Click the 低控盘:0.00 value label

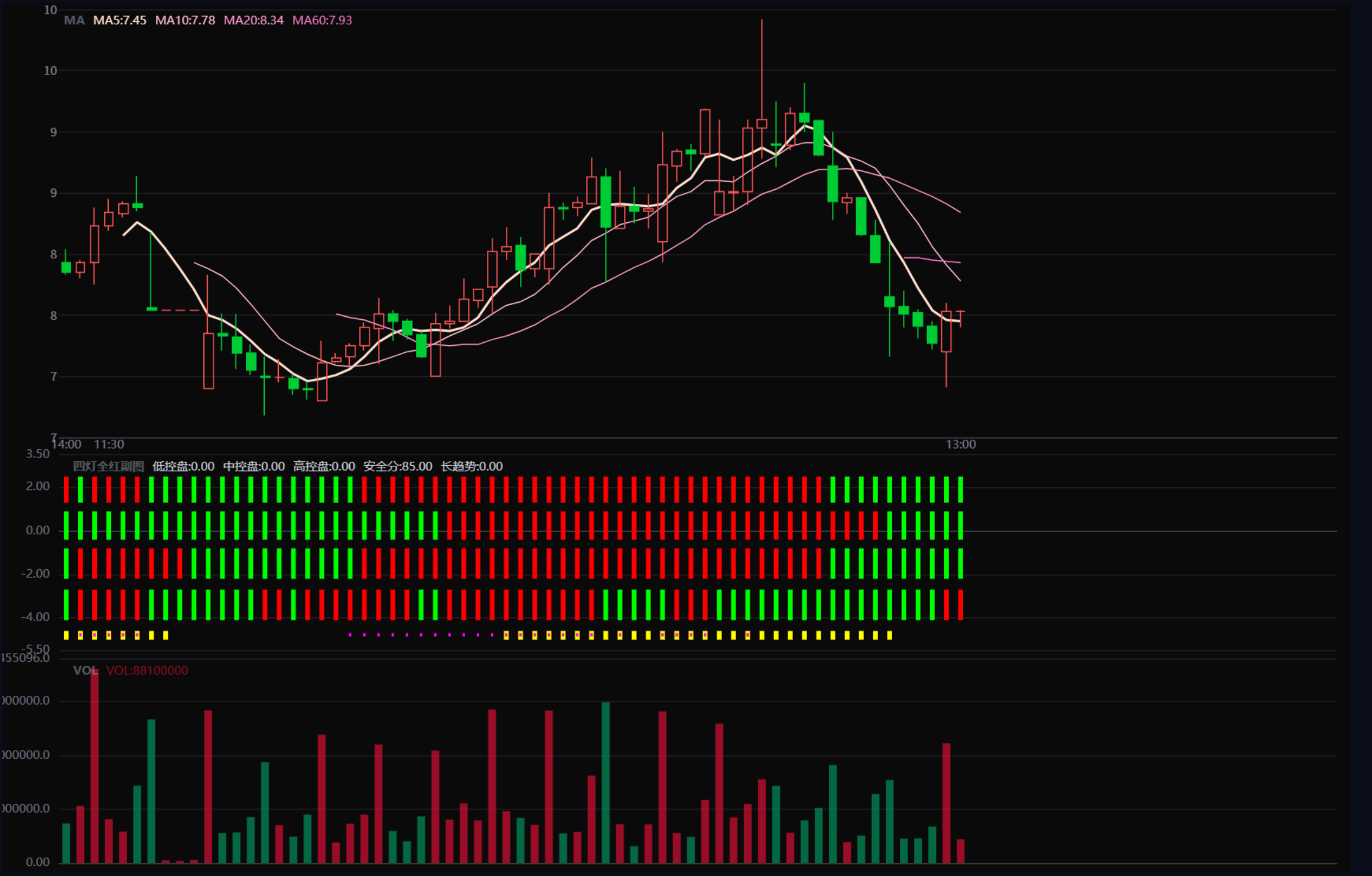(183, 466)
